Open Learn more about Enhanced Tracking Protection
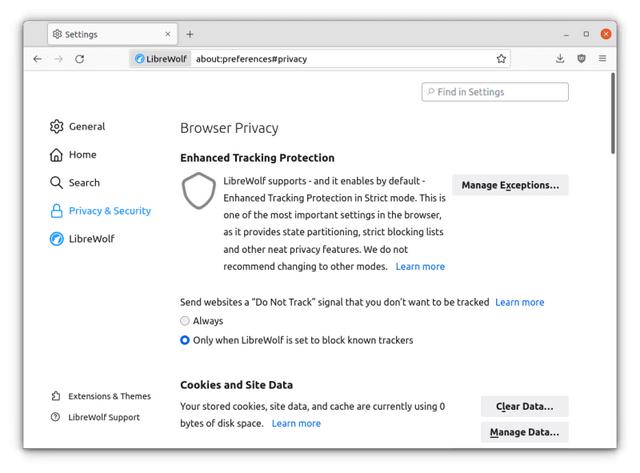640x473 pixels. tap(420, 266)
